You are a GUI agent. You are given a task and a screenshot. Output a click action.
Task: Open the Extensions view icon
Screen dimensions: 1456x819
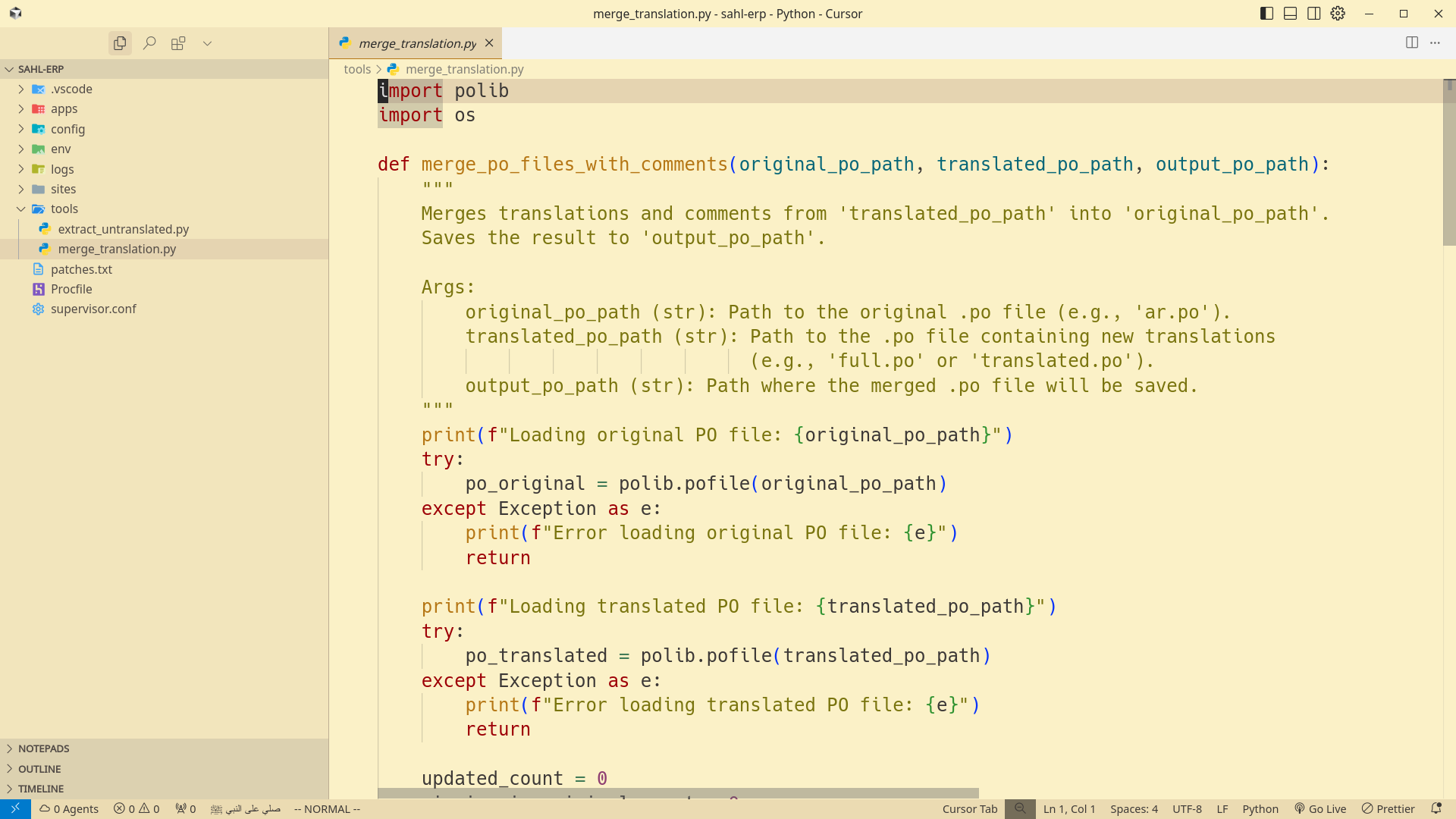click(178, 43)
